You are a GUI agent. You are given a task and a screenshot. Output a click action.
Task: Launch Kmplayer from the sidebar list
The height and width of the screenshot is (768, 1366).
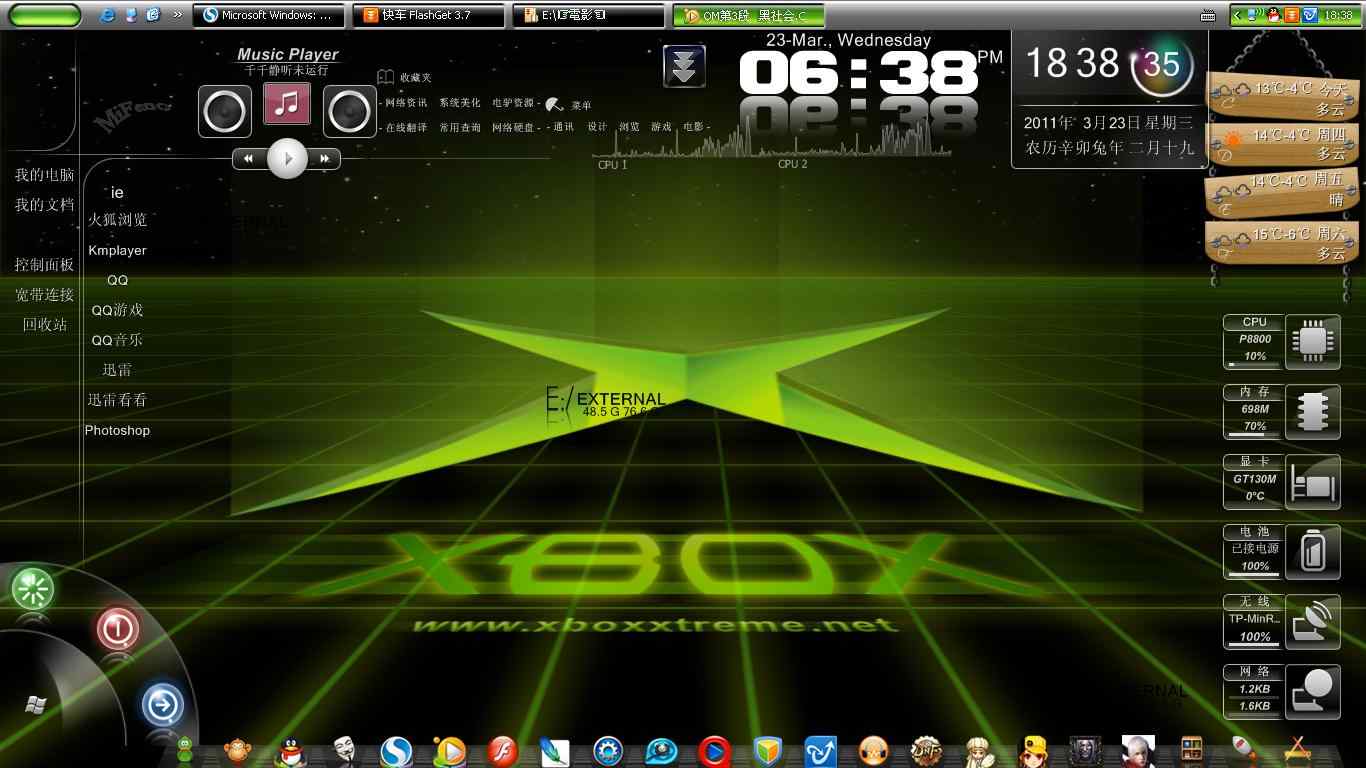click(117, 250)
